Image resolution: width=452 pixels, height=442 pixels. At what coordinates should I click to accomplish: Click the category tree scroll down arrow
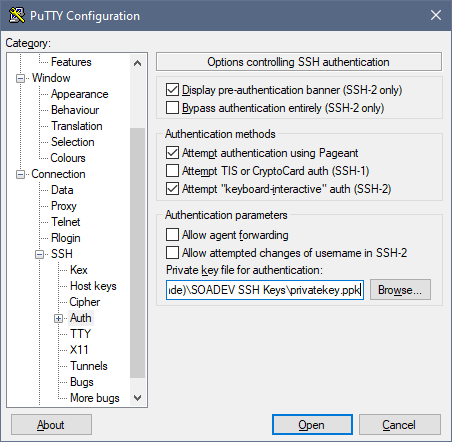coord(137,398)
